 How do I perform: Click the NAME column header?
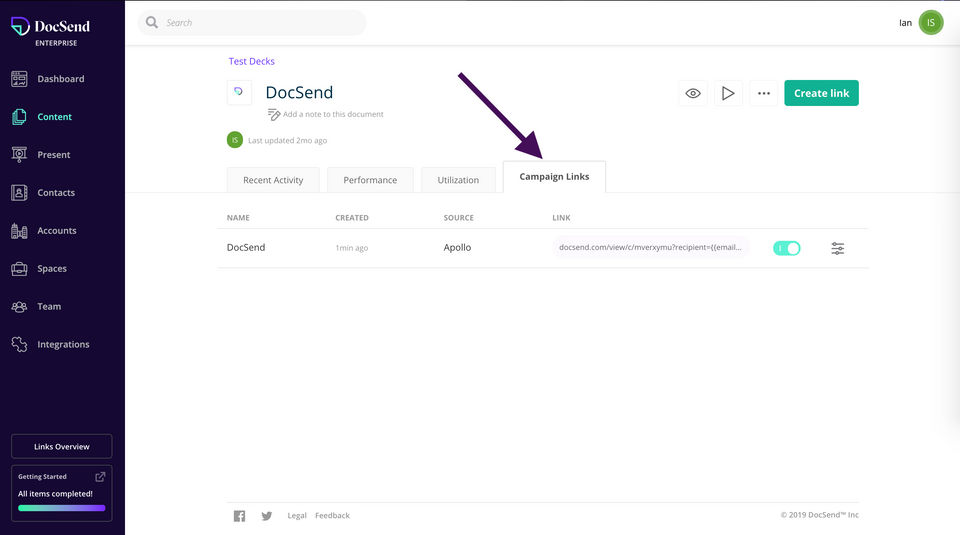point(238,217)
